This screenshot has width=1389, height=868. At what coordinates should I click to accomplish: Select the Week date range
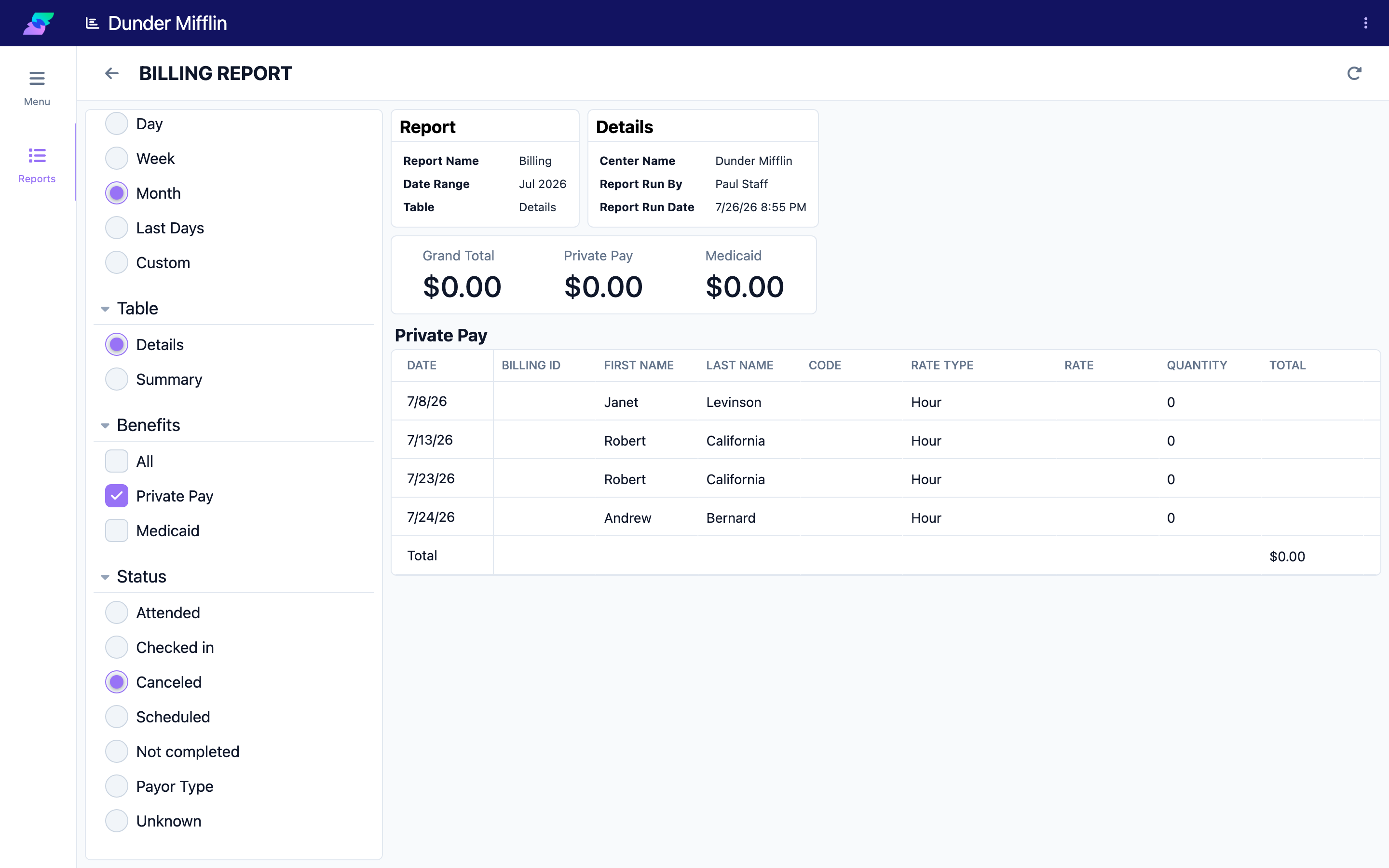pyautogui.click(x=117, y=159)
